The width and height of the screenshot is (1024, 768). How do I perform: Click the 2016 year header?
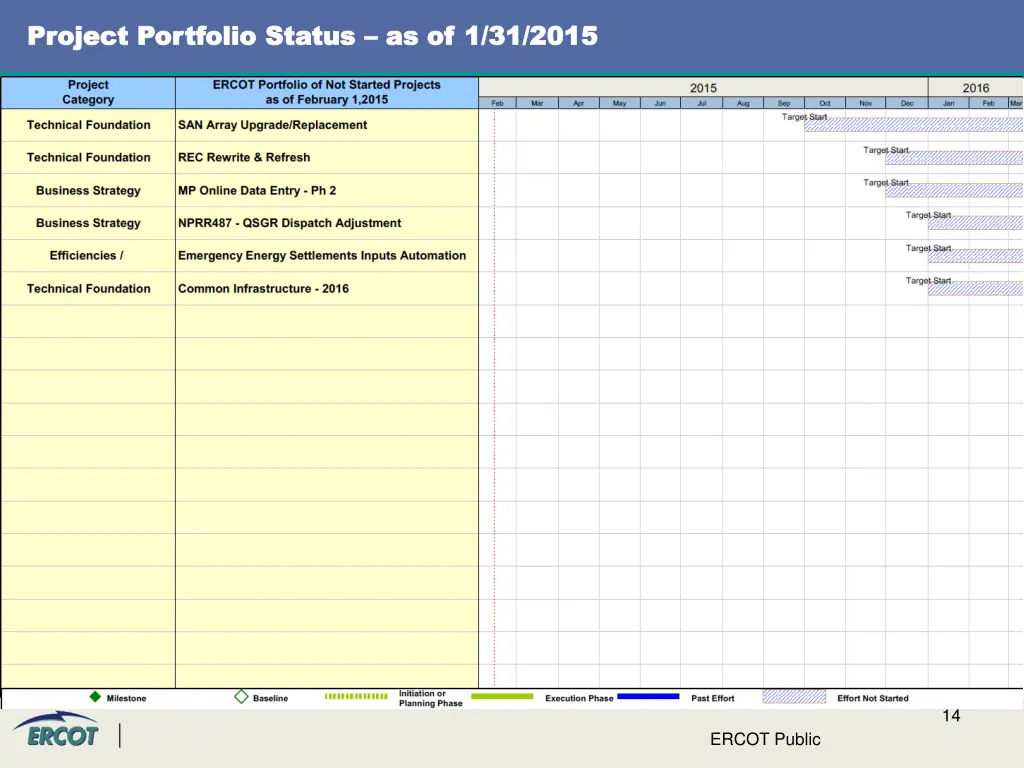[x=976, y=88]
